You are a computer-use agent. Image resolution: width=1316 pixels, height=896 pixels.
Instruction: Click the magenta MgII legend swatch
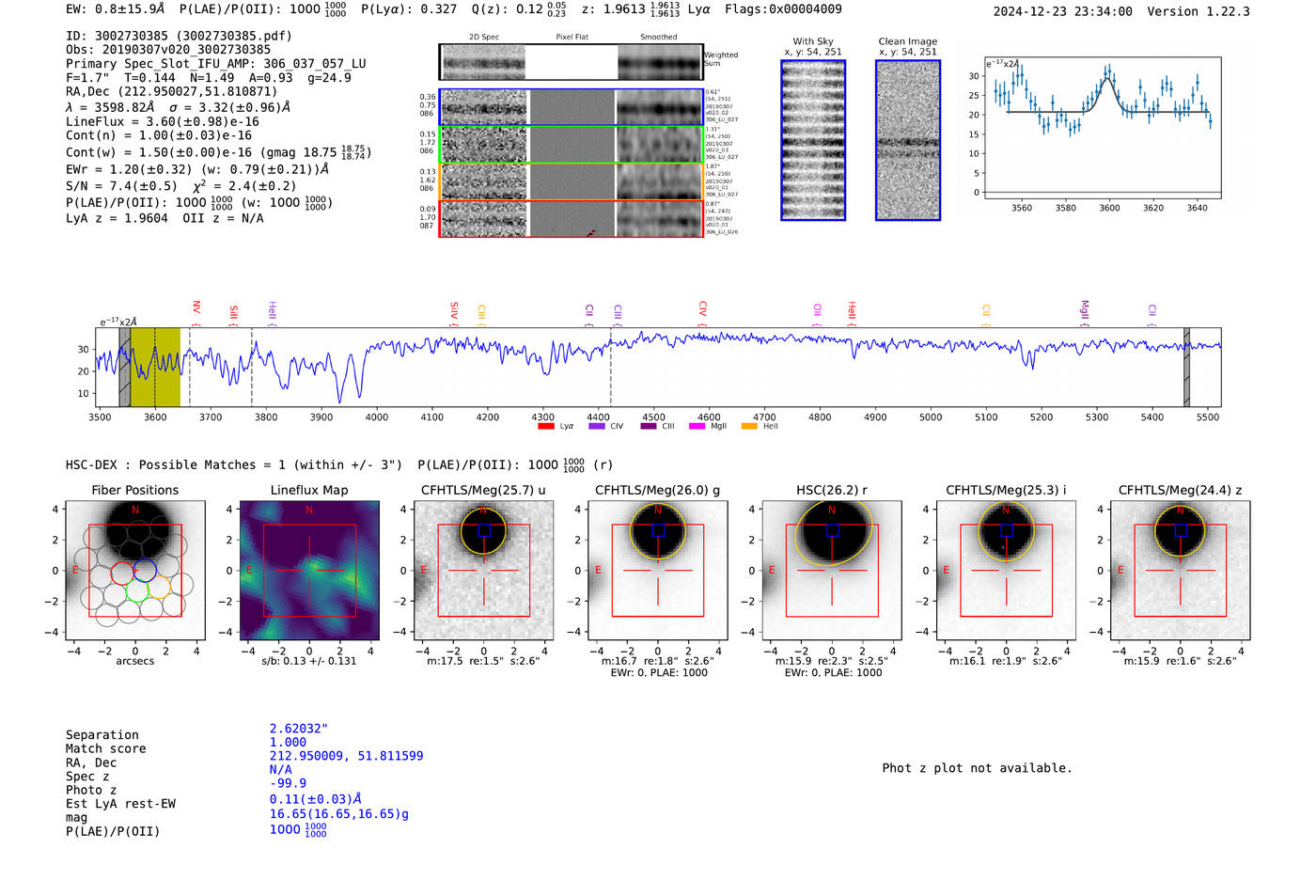pos(697,427)
